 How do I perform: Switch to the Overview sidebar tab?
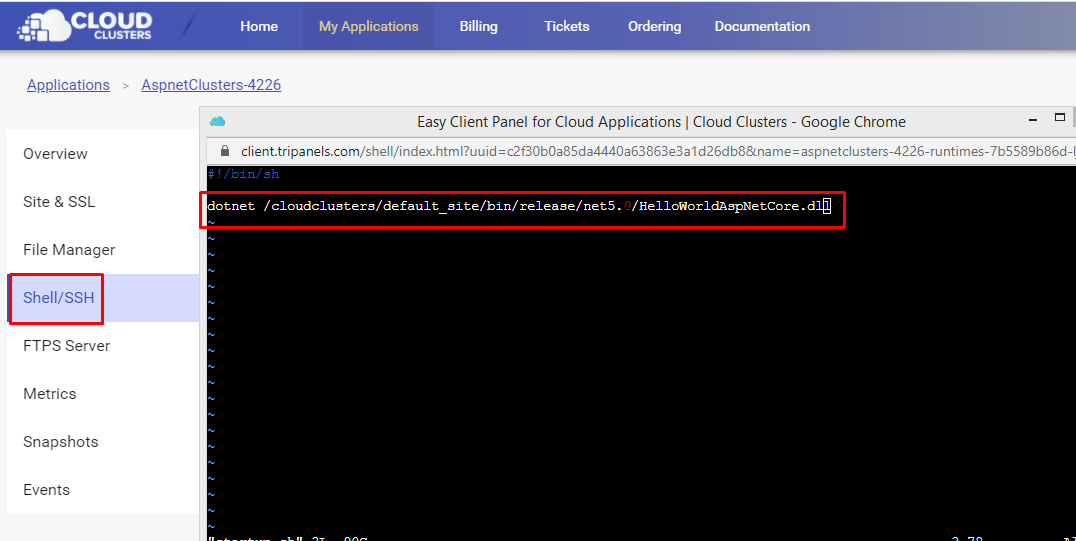click(55, 154)
